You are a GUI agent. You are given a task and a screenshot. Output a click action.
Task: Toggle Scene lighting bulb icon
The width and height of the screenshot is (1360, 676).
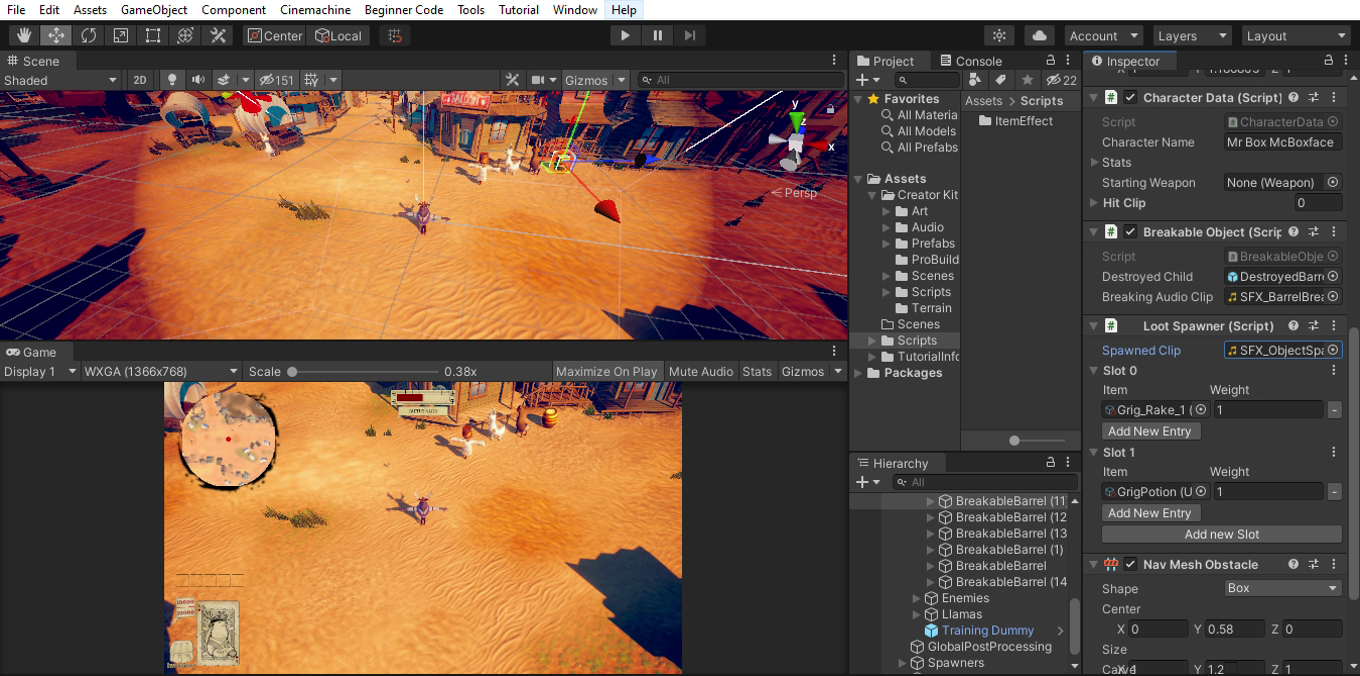coord(172,80)
